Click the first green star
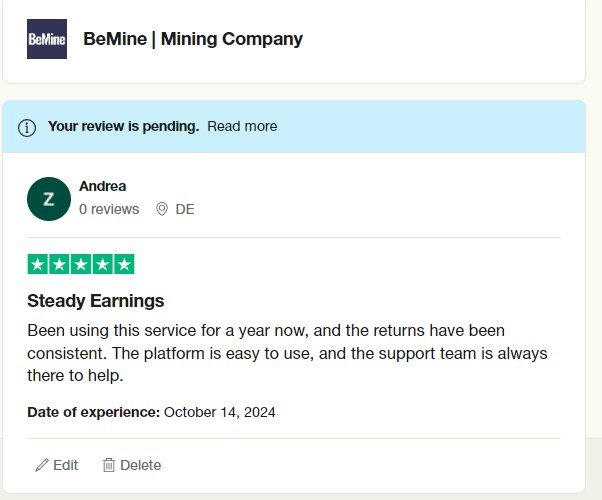 pyautogui.click(x=38, y=264)
